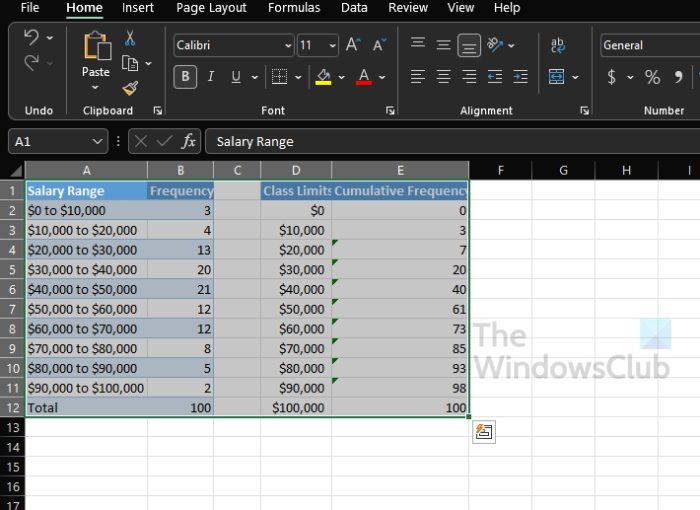The width and height of the screenshot is (700, 510).
Task: Switch to the Formulas tab
Action: pyautogui.click(x=294, y=8)
